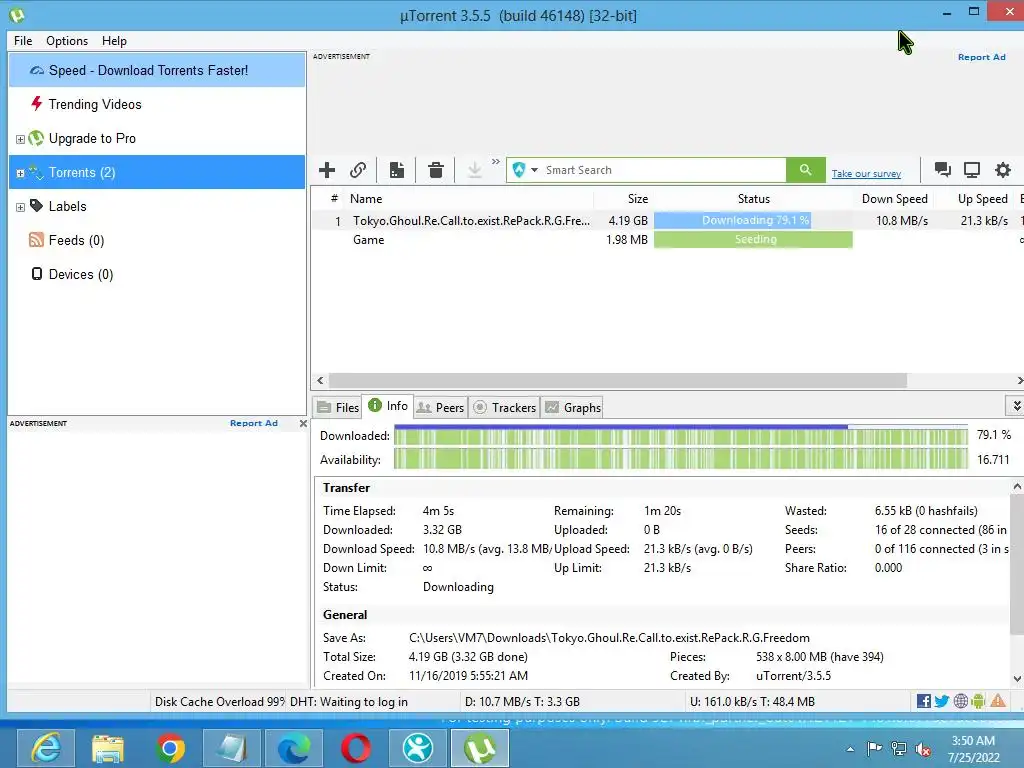This screenshot has height=768, width=1024.
Task: Open the search provider shield dropdown
Action: point(525,170)
